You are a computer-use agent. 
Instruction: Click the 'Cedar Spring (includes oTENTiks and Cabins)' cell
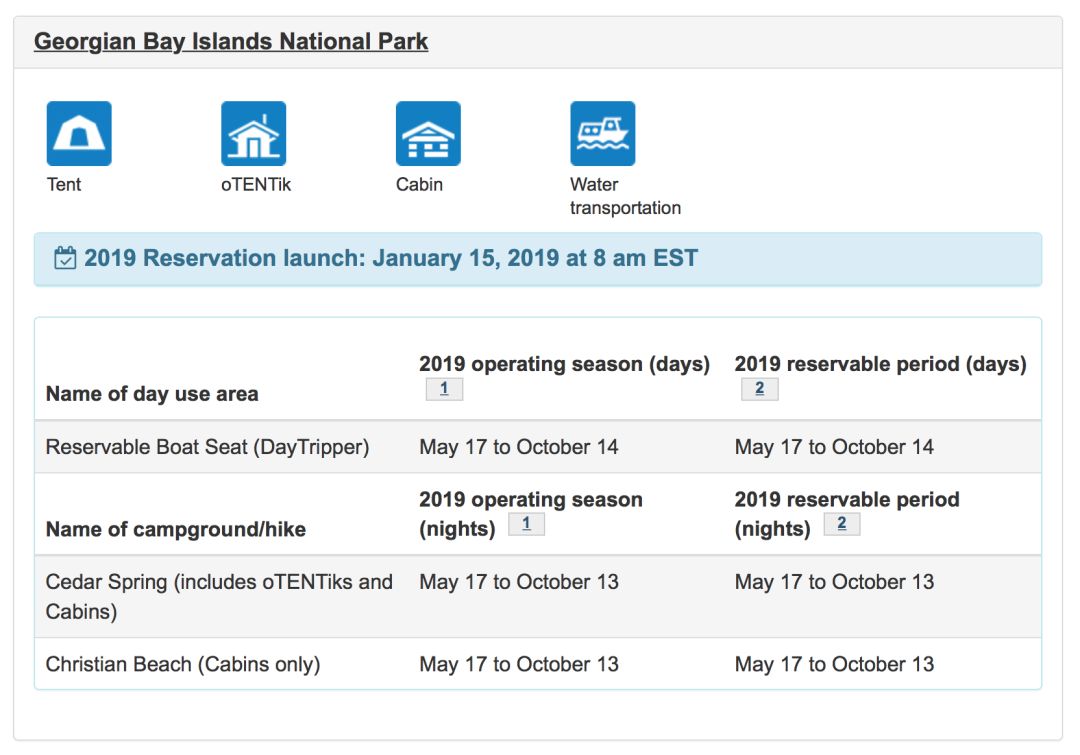[219, 597]
